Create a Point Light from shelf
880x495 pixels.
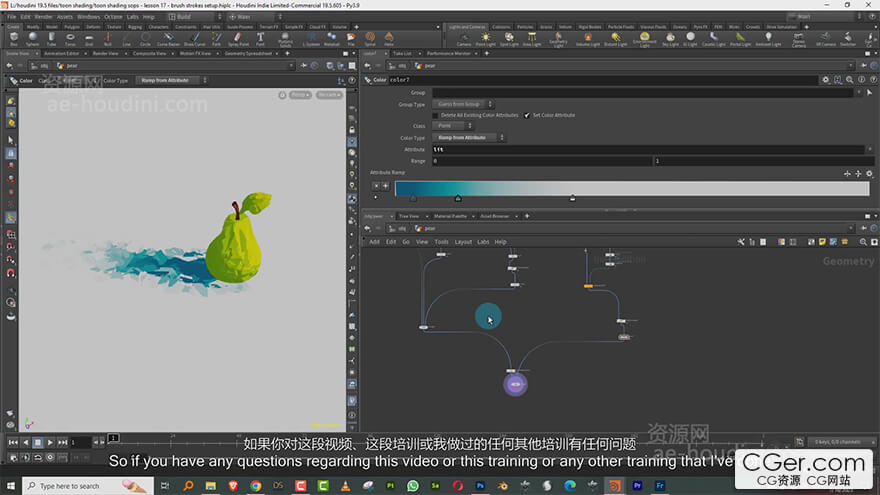[x=485, y=38]
